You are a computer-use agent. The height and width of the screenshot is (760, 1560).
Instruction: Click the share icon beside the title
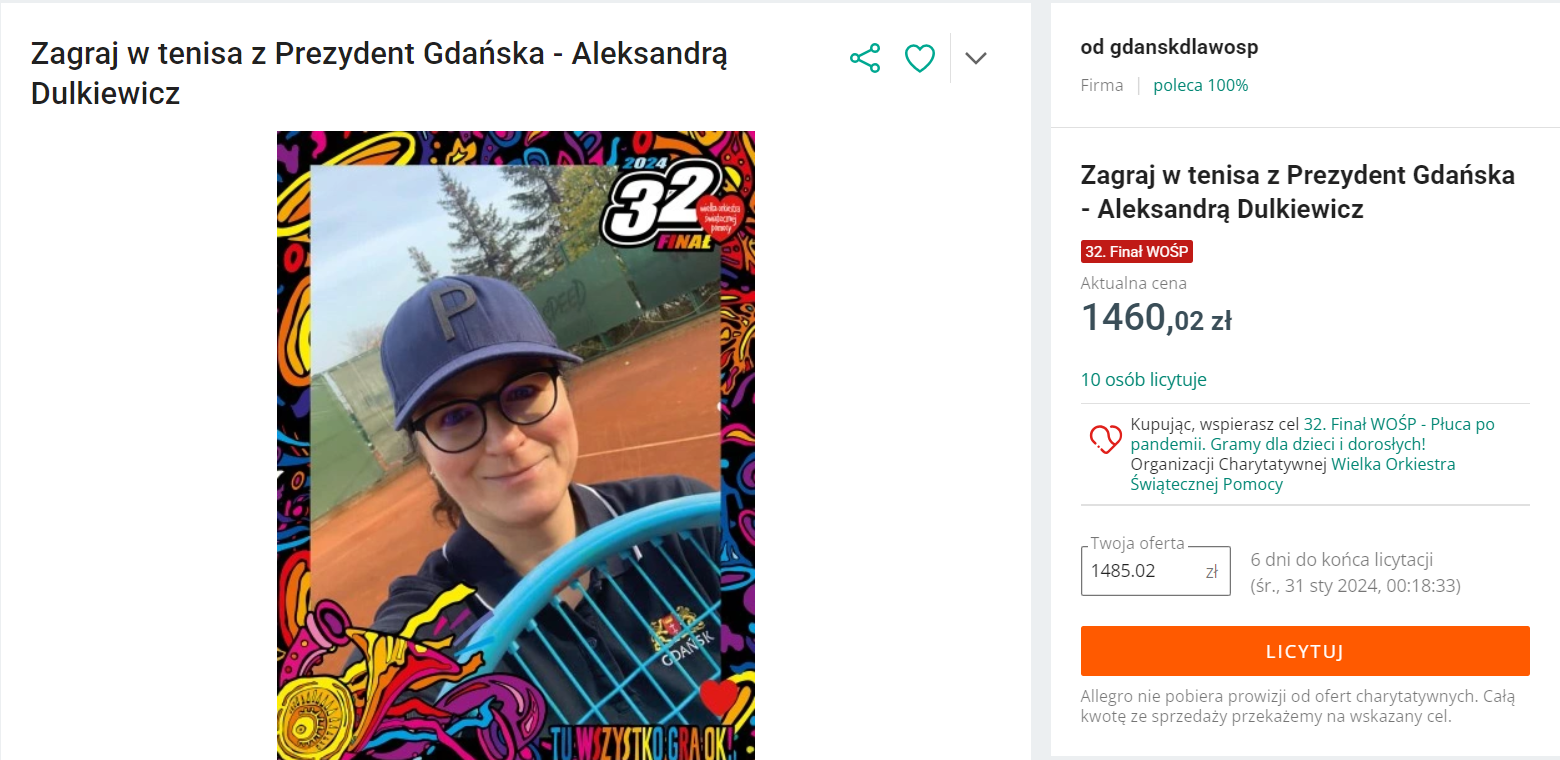coord(865,58)
